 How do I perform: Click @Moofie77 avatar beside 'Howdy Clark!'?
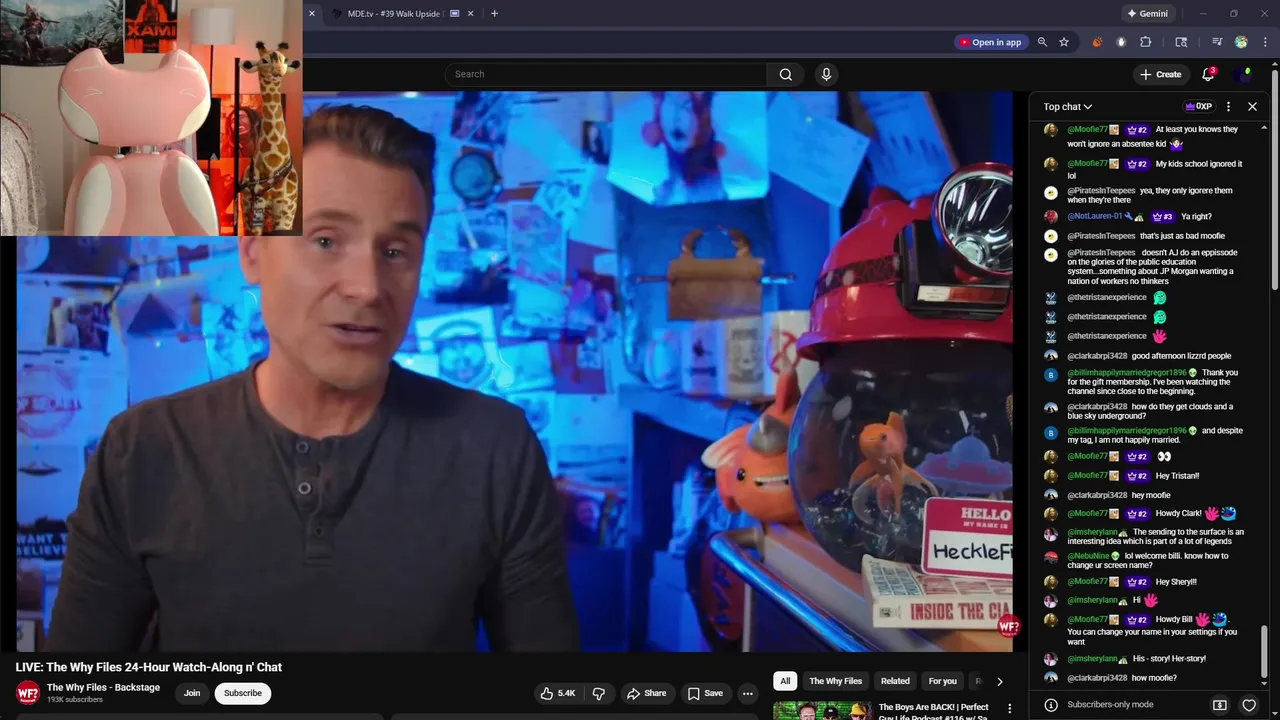coord(1051,514)
